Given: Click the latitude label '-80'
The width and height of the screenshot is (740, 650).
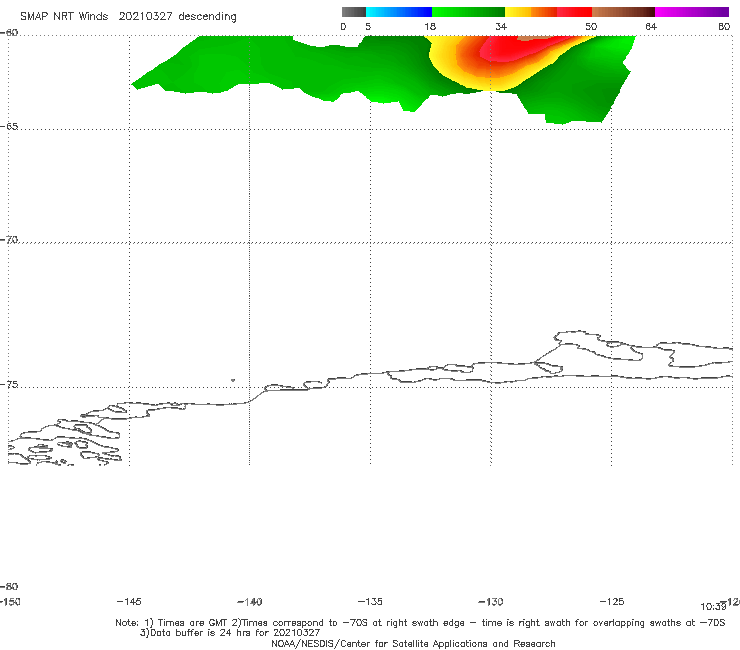Looking at the screenshot, I should pyautogui.click(x=9, y=587).
